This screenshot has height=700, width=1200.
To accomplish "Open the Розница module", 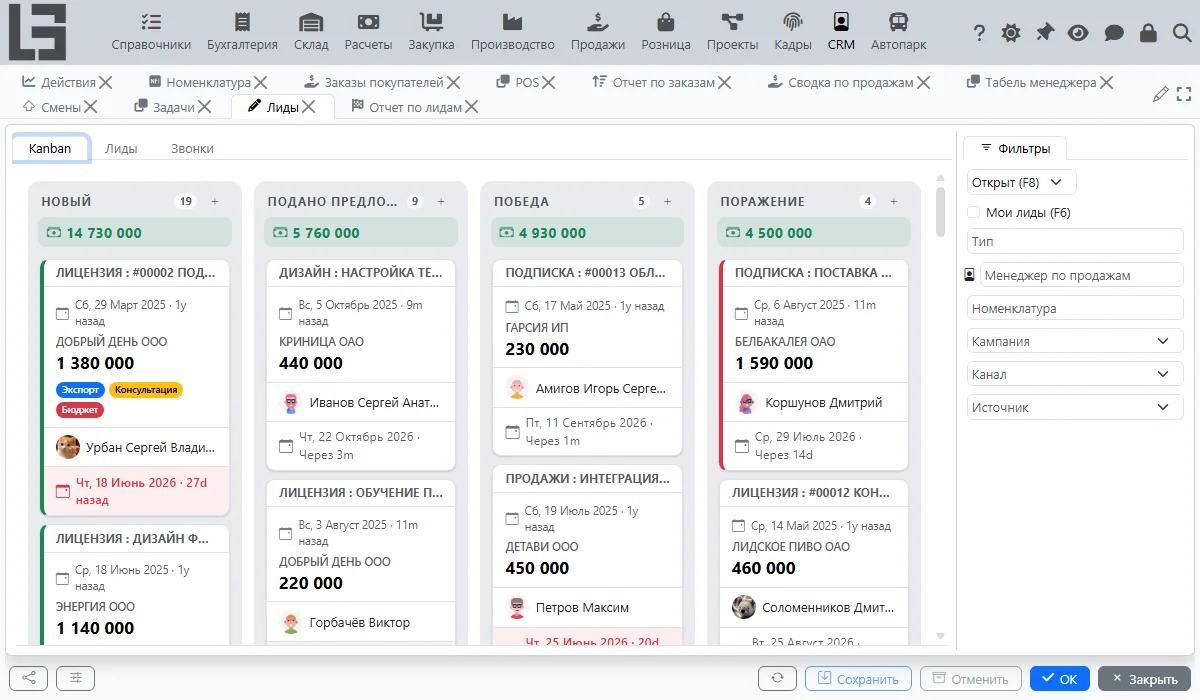I will tap(665, 32).
